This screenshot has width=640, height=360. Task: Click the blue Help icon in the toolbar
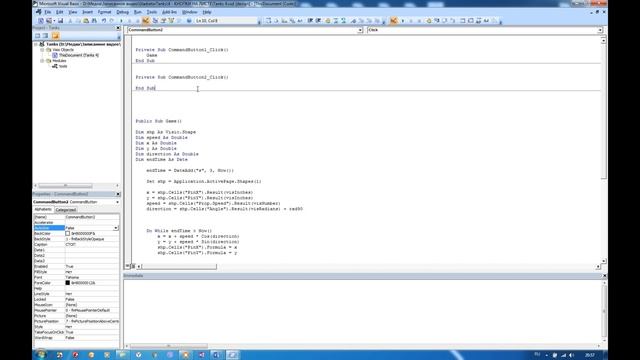pos(189,20)
